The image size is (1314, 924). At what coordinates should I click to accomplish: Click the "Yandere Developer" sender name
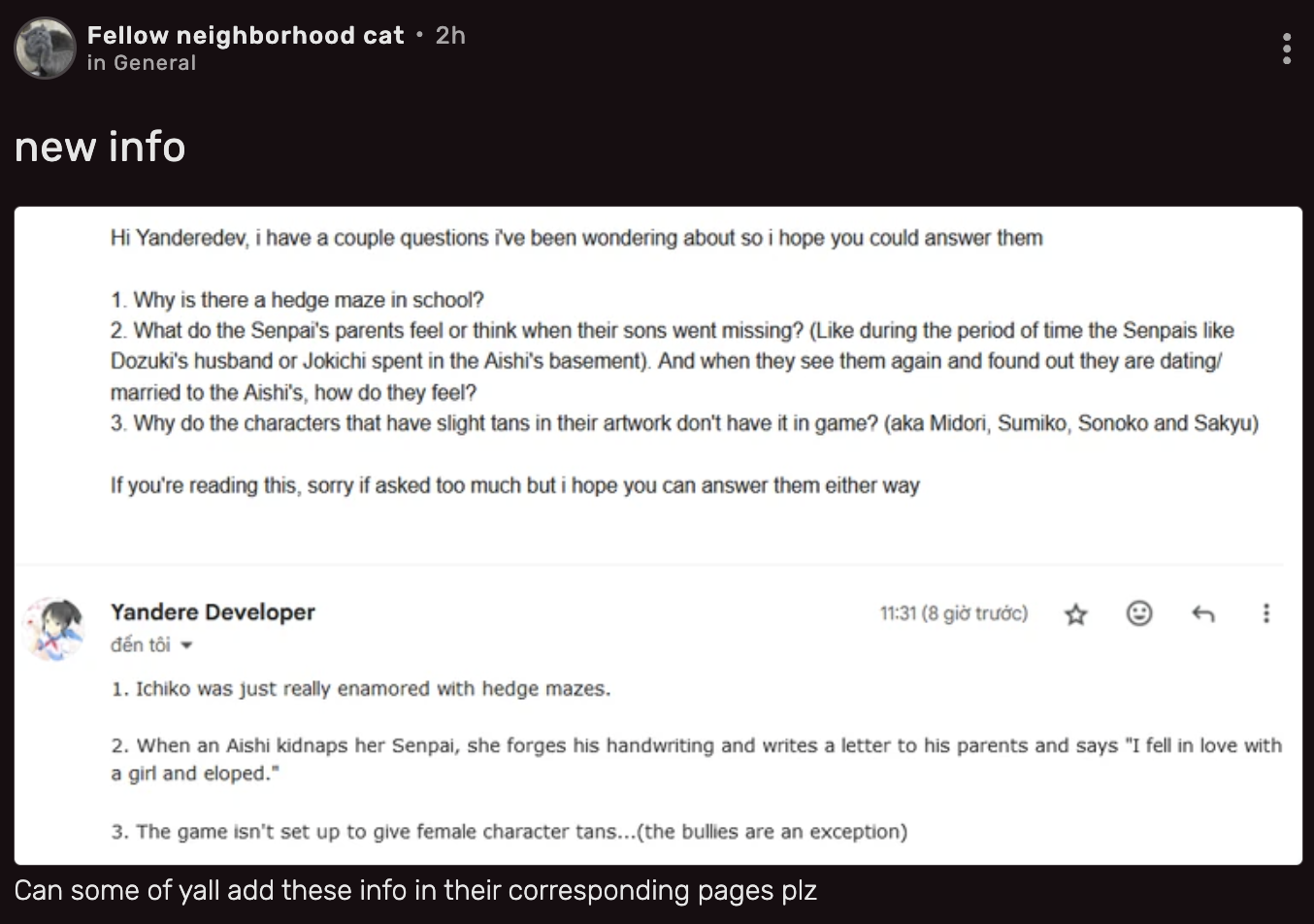pos(213,611)
